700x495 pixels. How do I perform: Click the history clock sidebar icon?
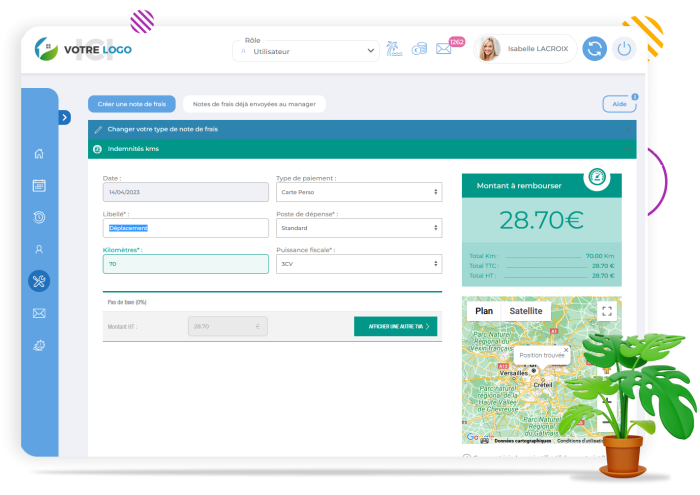pos(39,217)
